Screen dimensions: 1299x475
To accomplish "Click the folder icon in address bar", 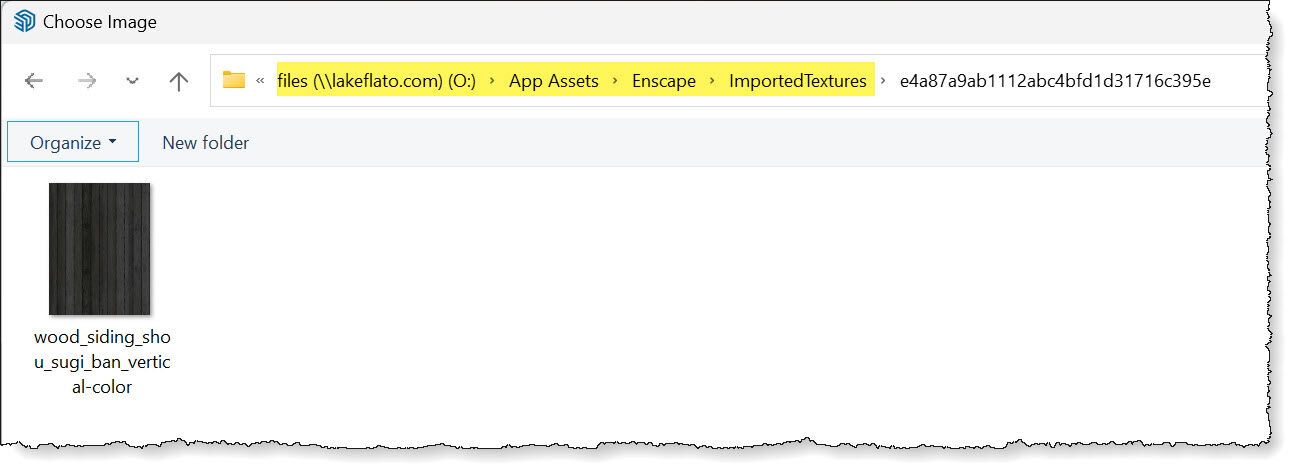I will point(234,81).
